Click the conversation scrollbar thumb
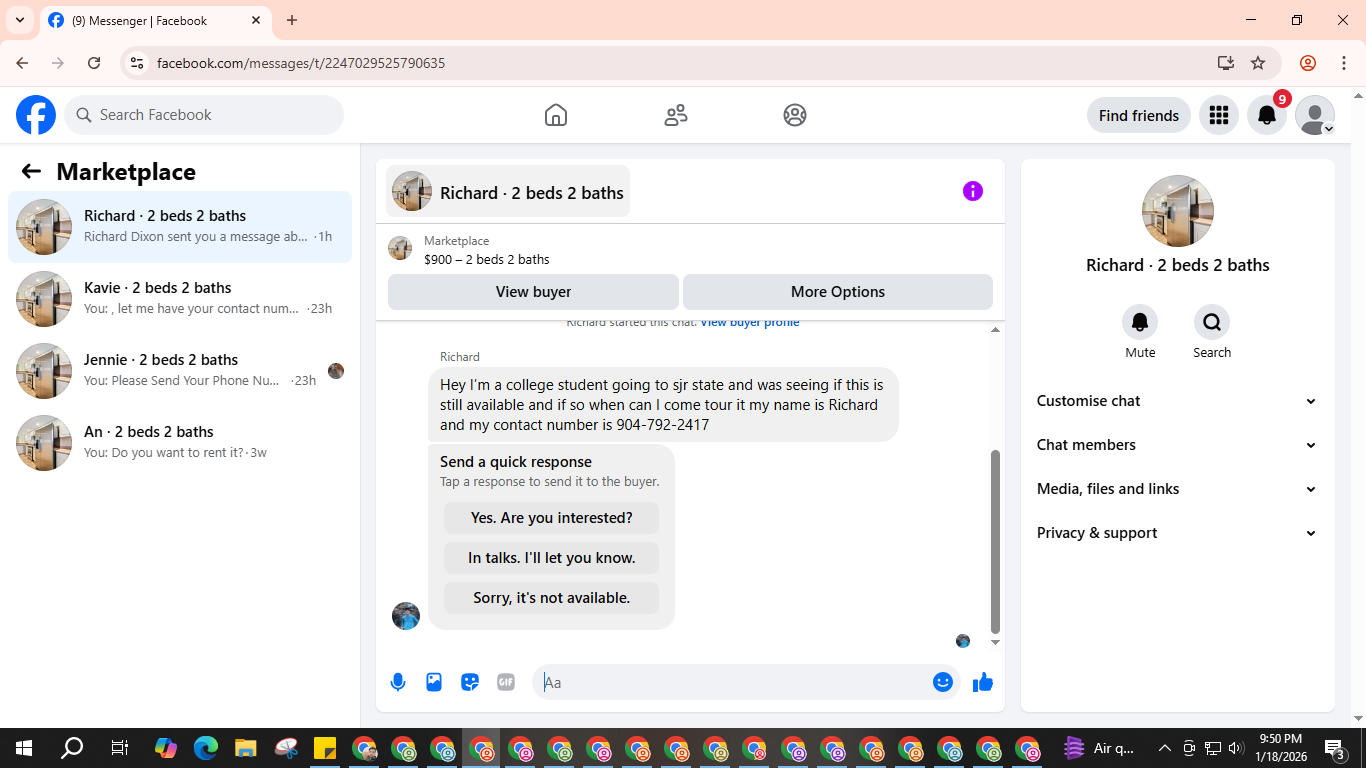This screenshot has width=1366, height=768. (995, 542)
